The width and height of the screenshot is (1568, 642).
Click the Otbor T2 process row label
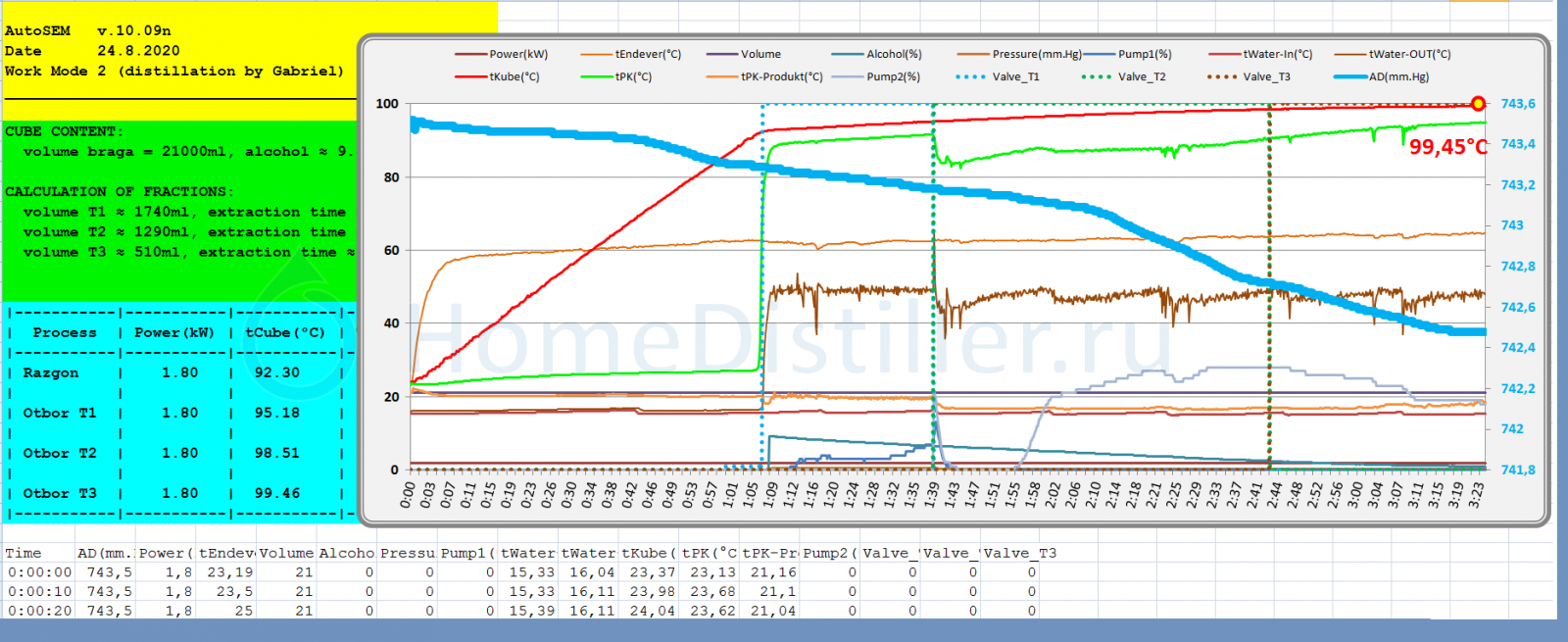(60, 453)
